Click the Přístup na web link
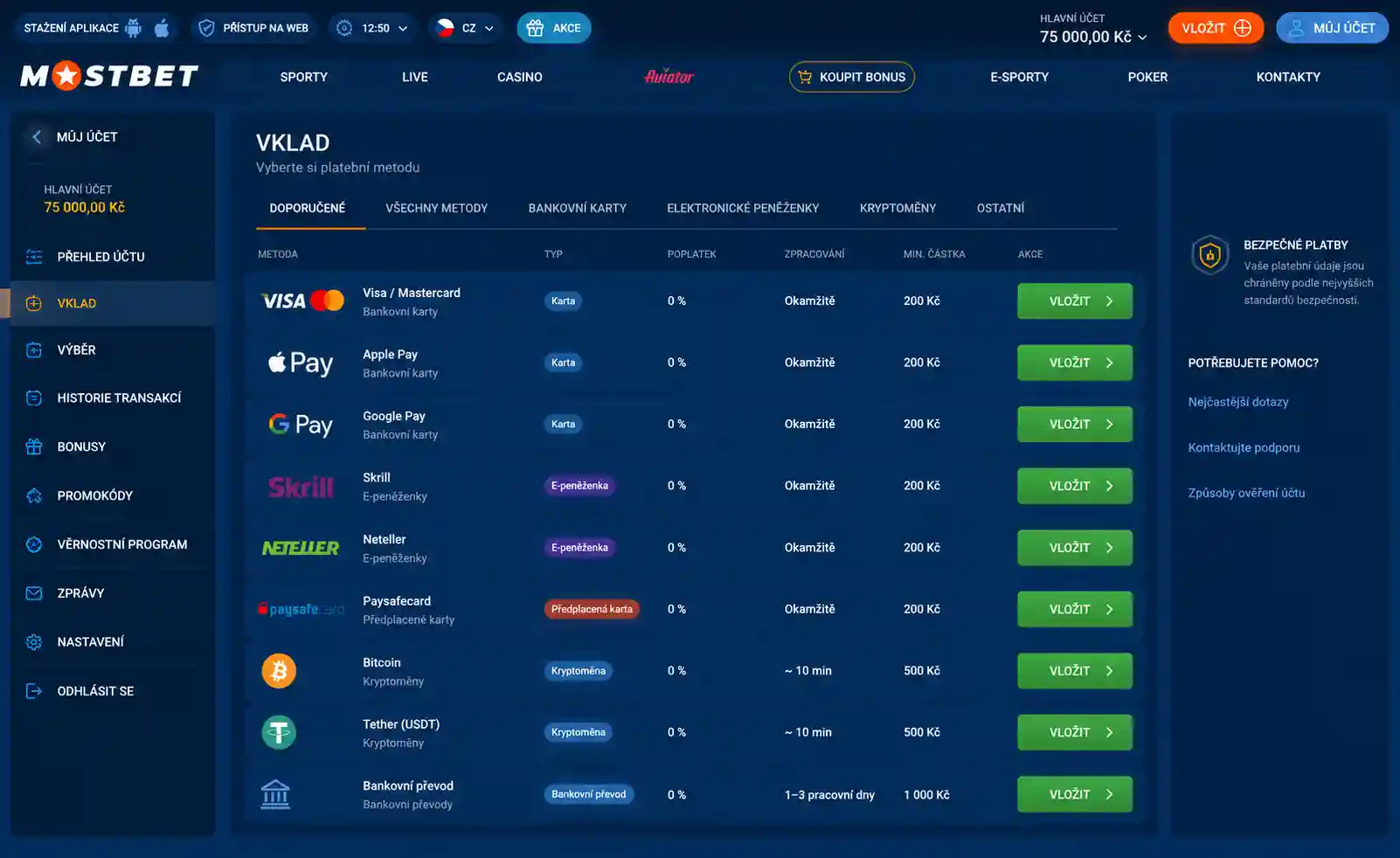 (266, 28)
